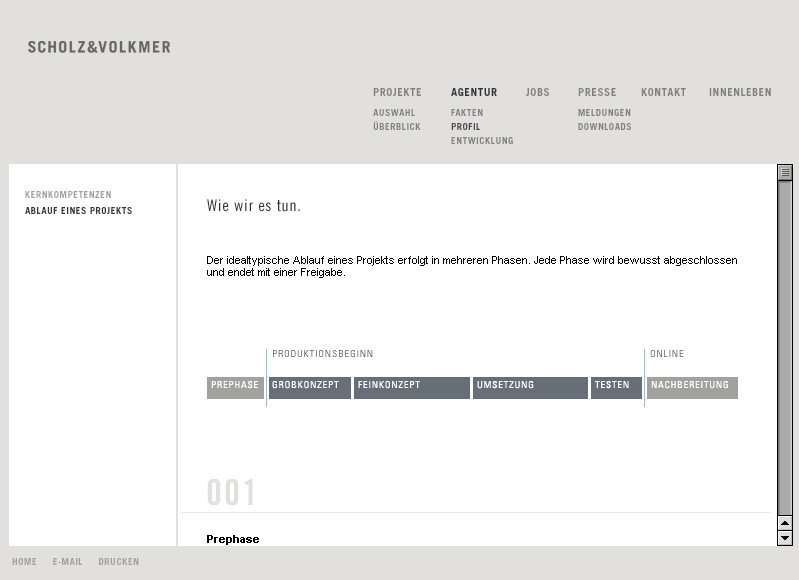799x580 pixels.
Task: Open the Agentur menu
Action: tap(474, 92)
